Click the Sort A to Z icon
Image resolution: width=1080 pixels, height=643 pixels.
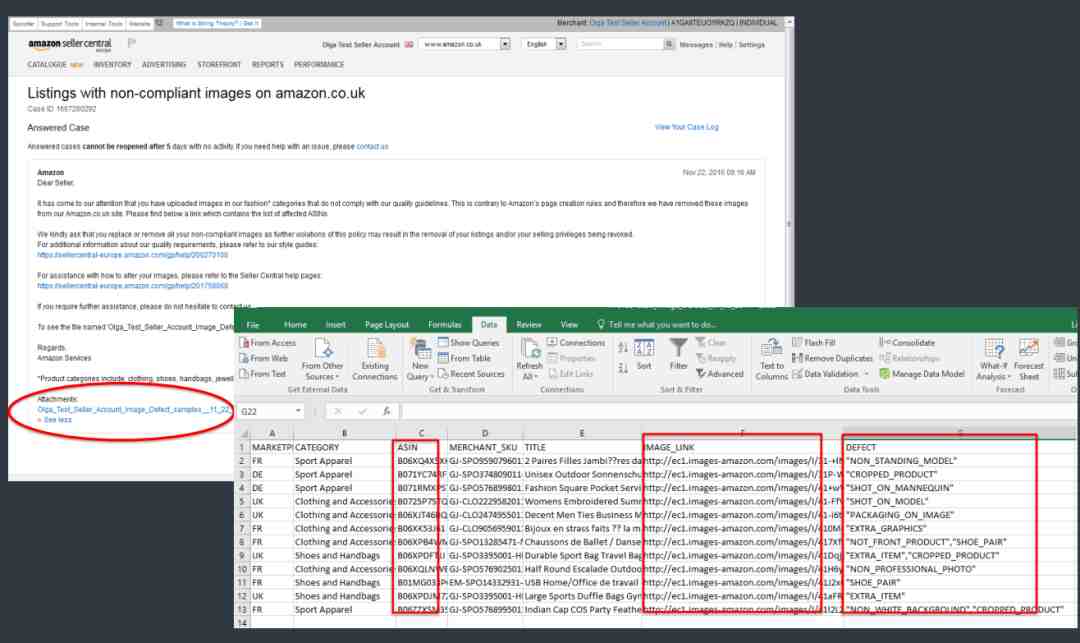[x=623, y=348]
